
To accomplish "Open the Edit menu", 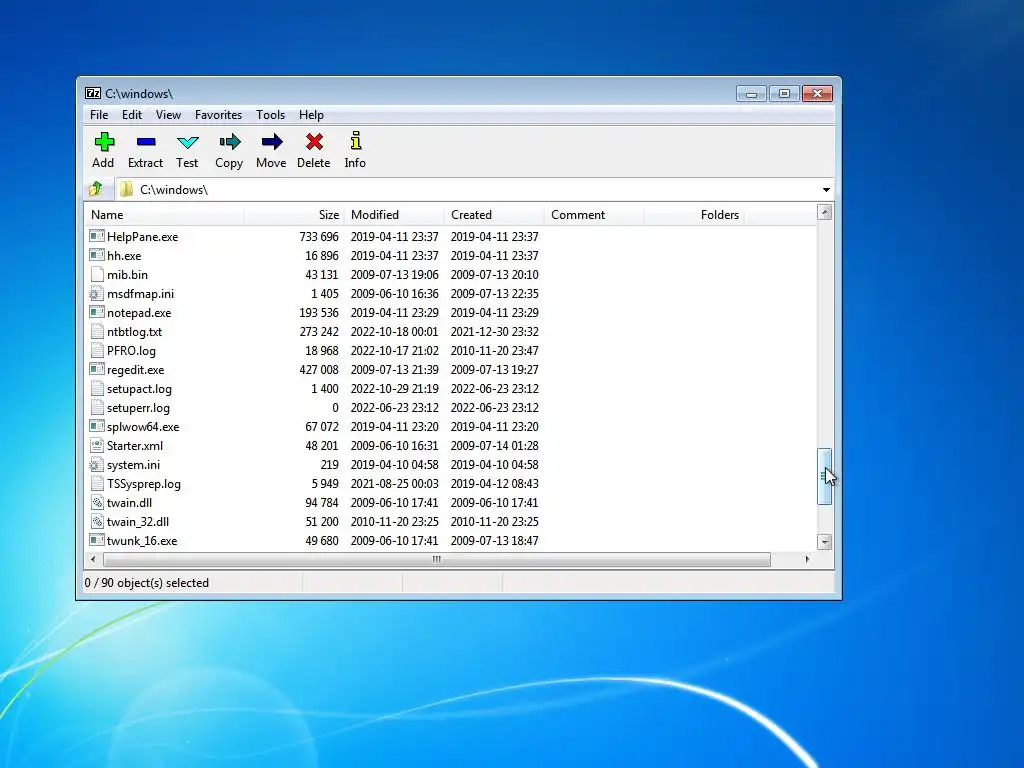I will pos(132,115).
